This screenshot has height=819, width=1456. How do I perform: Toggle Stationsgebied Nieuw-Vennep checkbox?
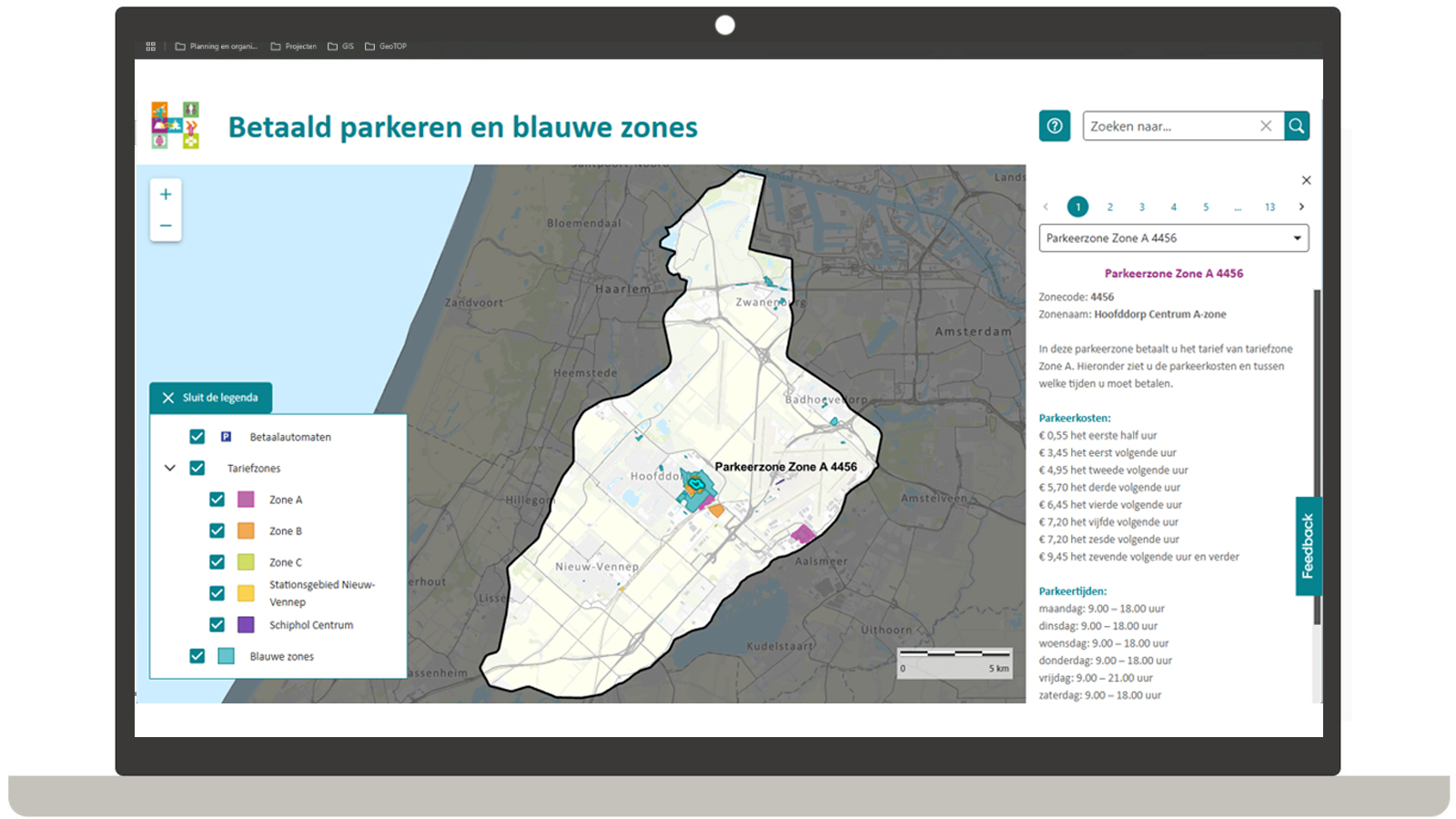point(217,593)
